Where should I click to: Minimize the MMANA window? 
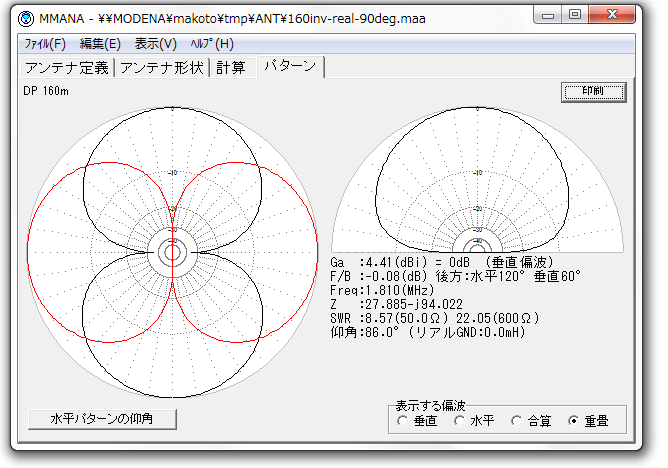point(546,15)
